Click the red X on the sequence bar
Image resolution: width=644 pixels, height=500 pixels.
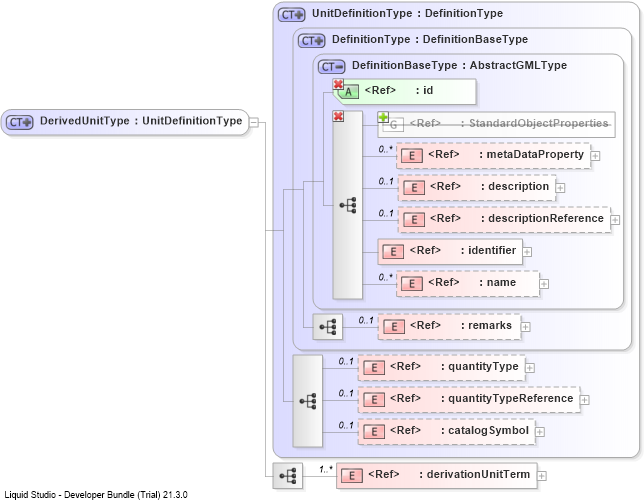[338, 116]
